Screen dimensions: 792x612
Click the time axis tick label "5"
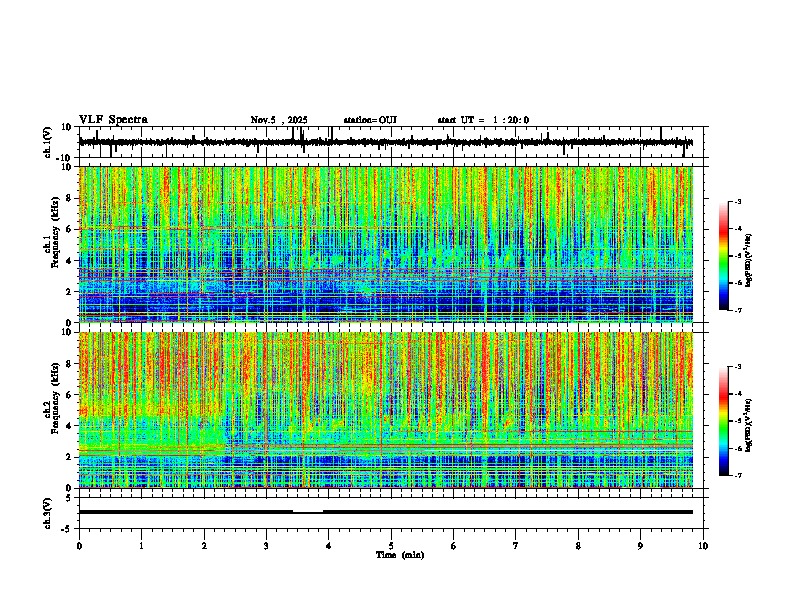[x=391, y=546]
